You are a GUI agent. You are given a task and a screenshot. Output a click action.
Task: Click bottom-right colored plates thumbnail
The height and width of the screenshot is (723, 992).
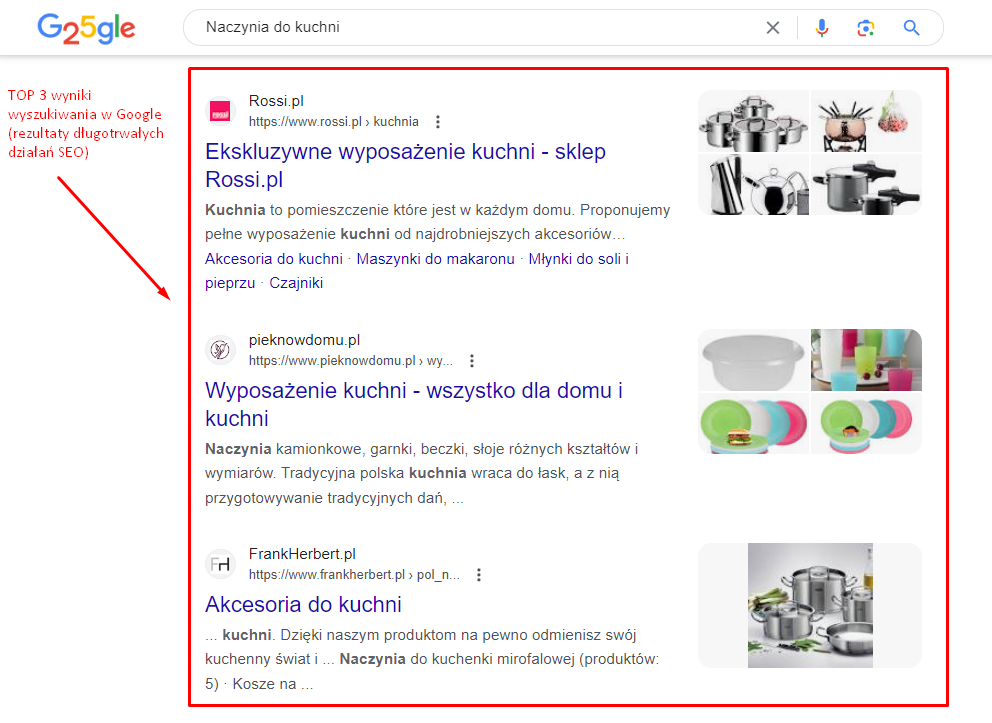[866, 423]
